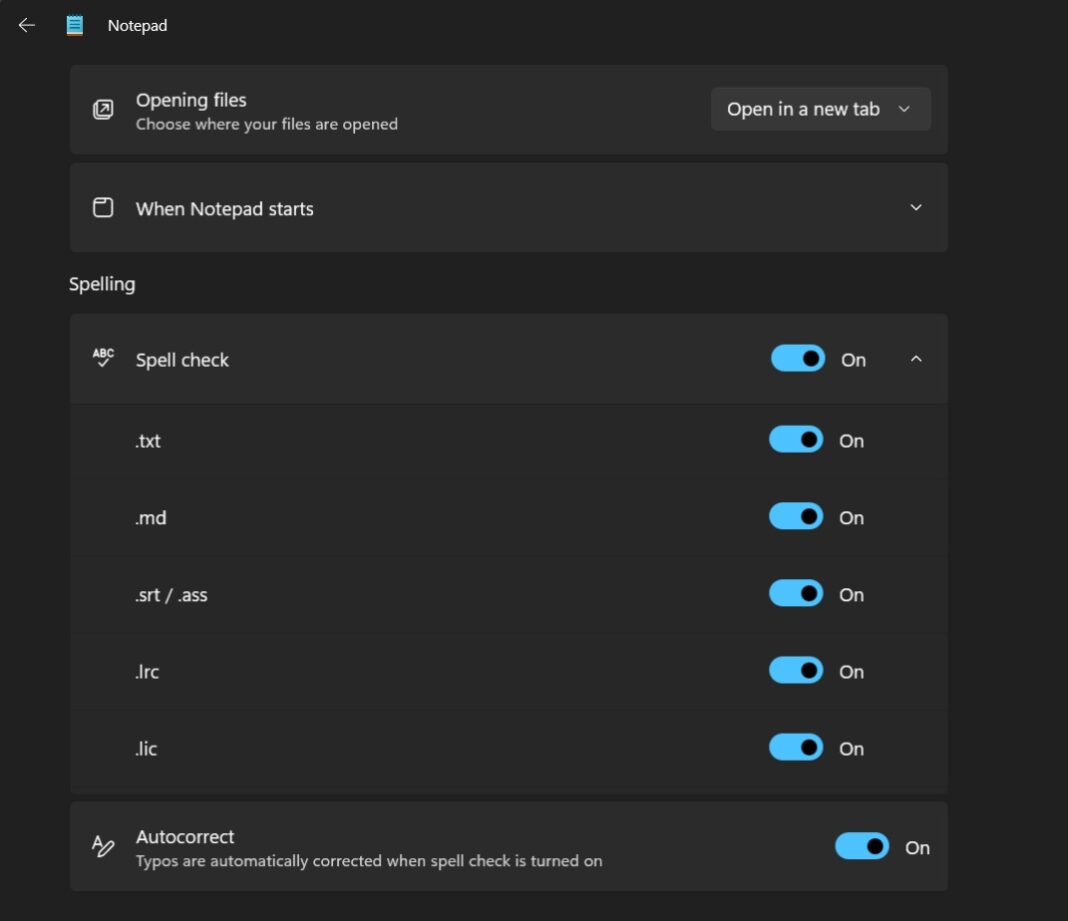Click the When Notepad starts window icon
The height and width of the screenshot is (921, 1068).
[x=103, y=207]
